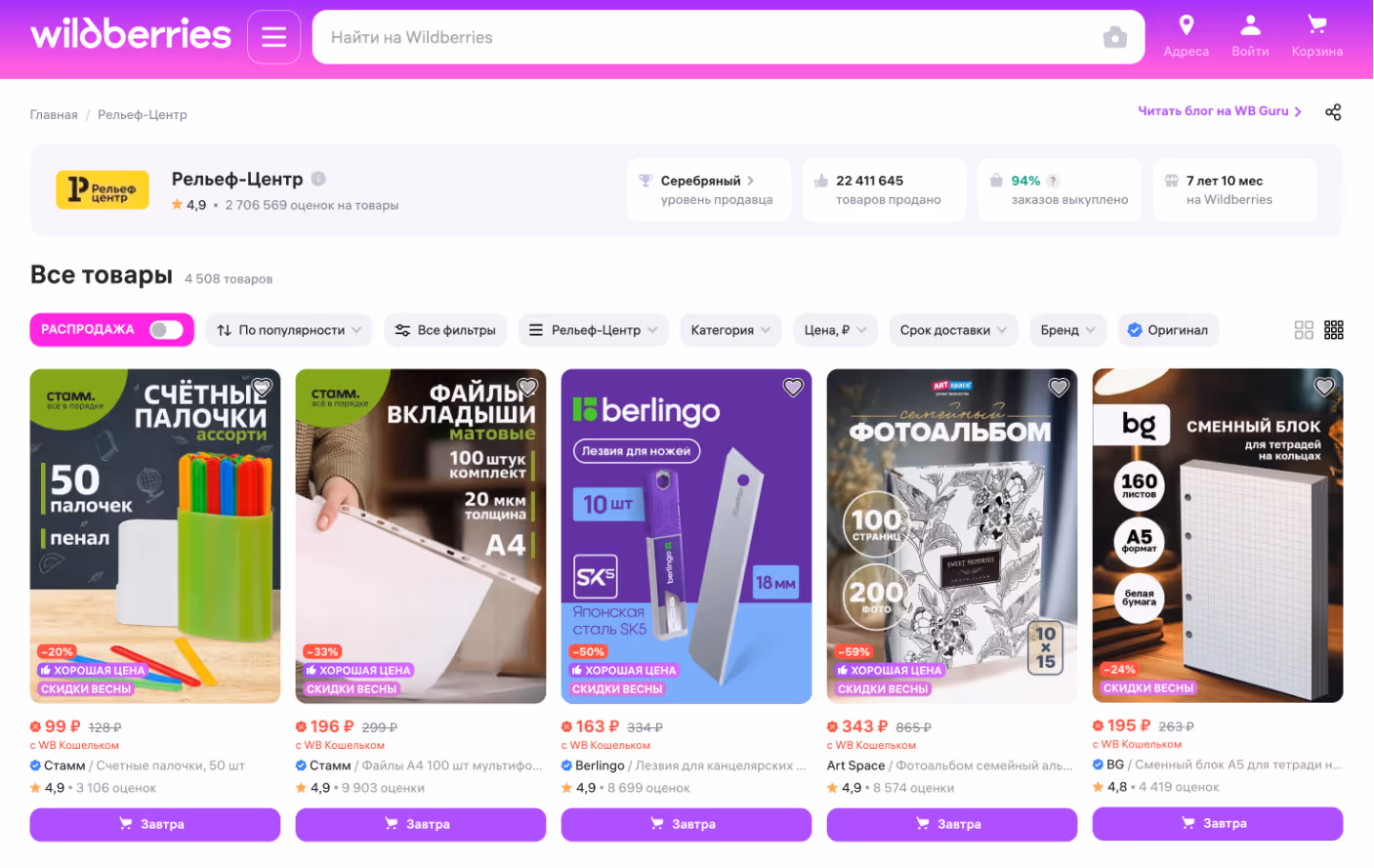Expand the Категория filter
Viewport: 1374px width, 868px height.
coord(731,330)
